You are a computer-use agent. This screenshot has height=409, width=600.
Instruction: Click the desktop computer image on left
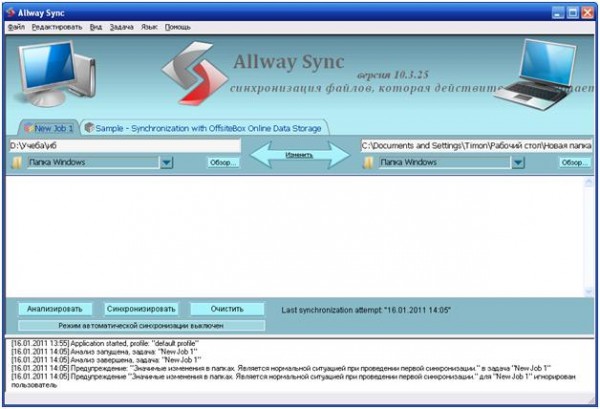(55, 73)
